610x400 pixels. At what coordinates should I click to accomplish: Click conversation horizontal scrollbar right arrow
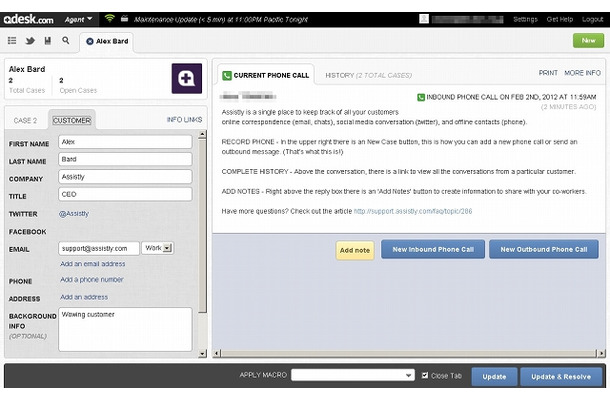click(601, 353)
